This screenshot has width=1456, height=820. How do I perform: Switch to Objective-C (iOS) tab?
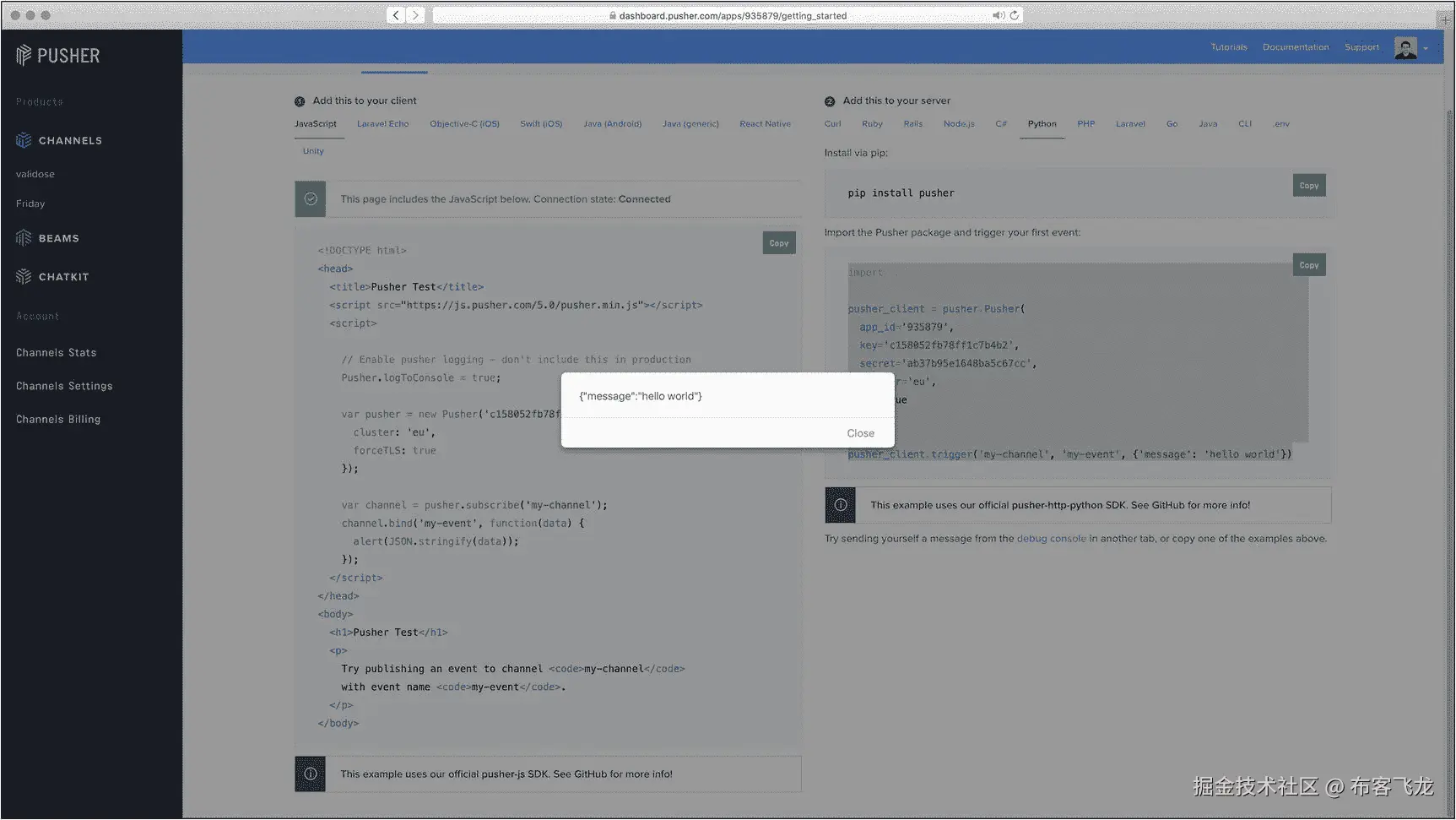(x=465, y=124)
